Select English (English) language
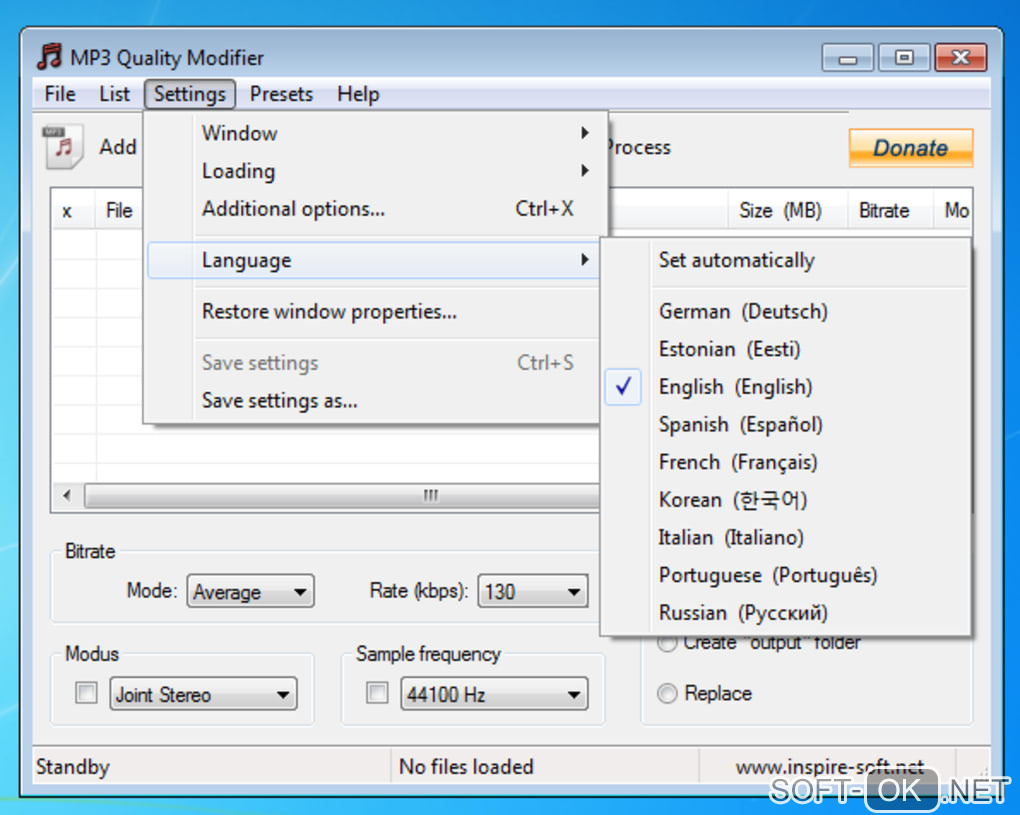This screenshot has height=815, width=1020. pyautogui.click(x=786, y=387)
